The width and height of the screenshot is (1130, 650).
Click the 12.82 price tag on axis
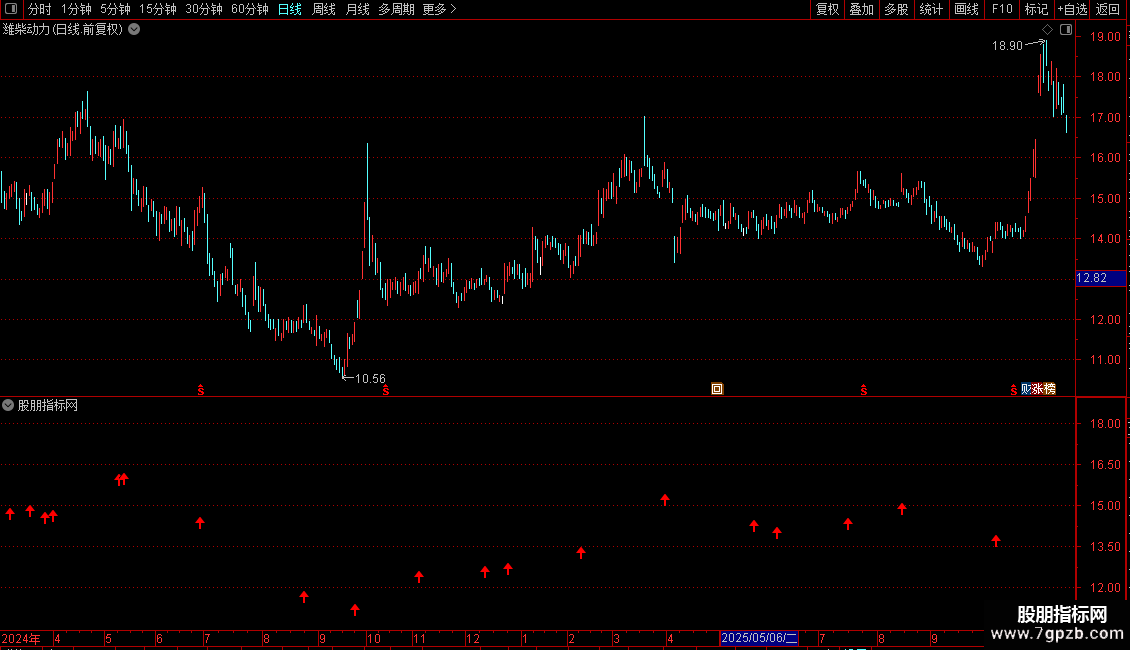point(1100,278)
